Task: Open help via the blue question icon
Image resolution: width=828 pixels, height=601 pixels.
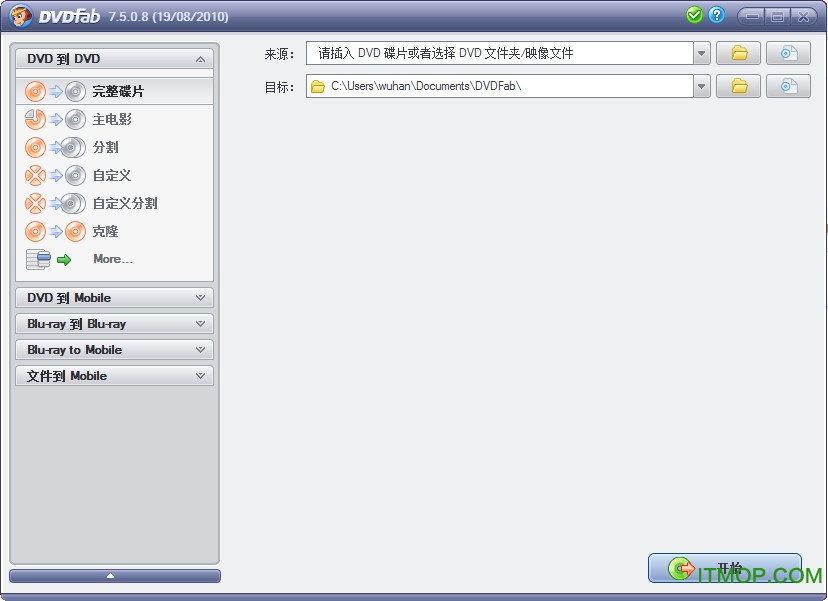Action: pyautogui.click(x=717, y=15)
